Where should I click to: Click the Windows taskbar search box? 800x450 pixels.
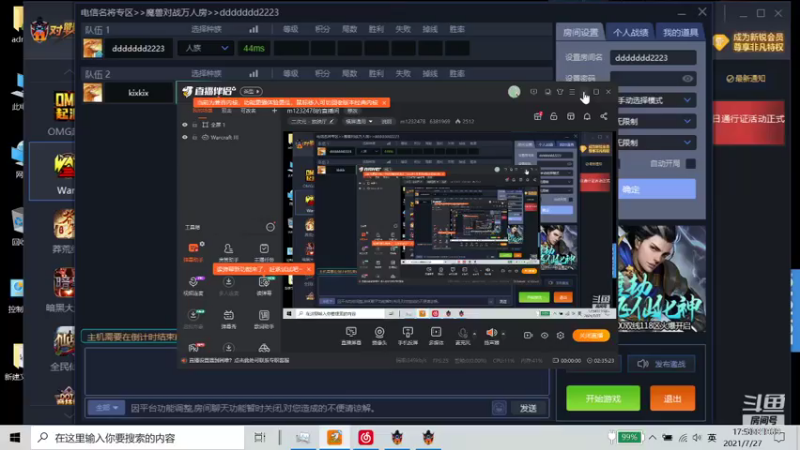coord(138,438)
